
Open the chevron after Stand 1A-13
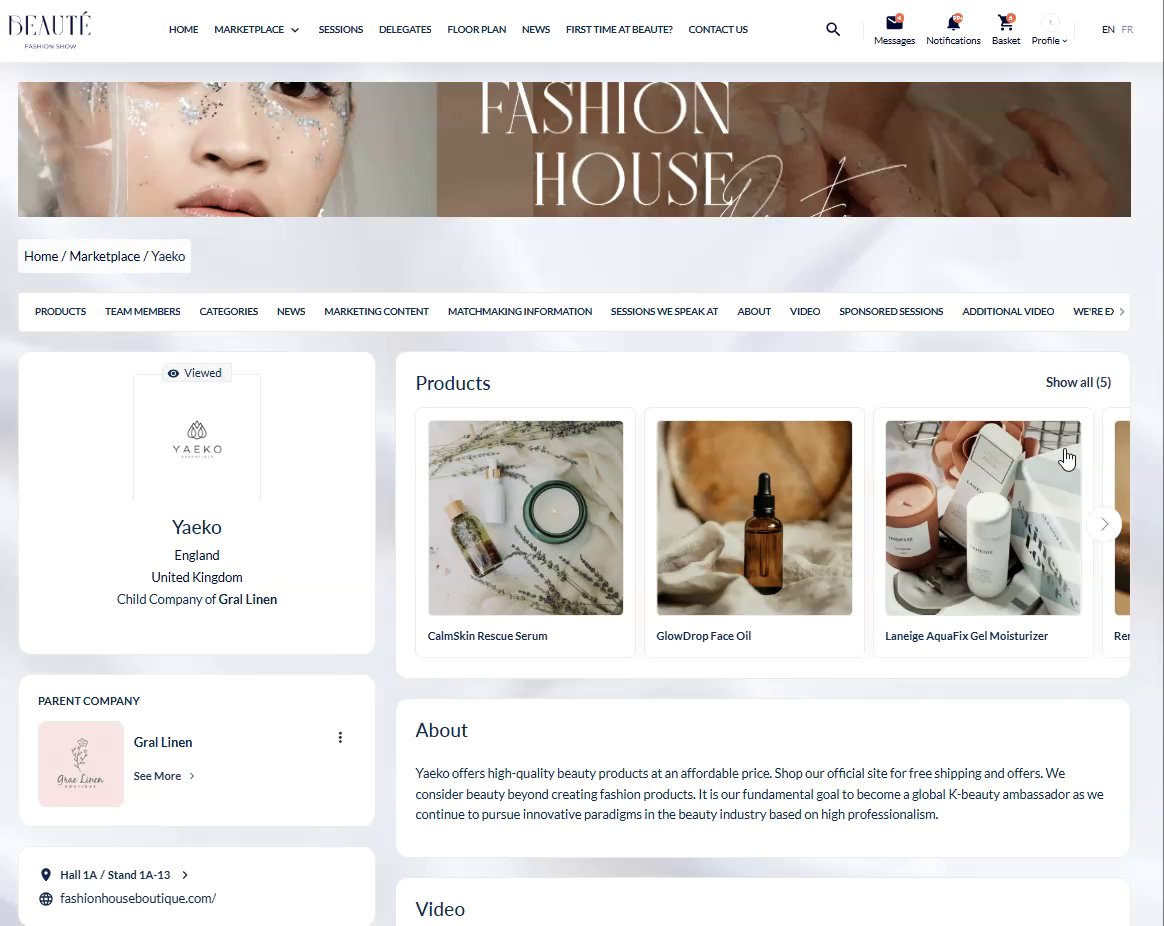[x=185, y=875]
